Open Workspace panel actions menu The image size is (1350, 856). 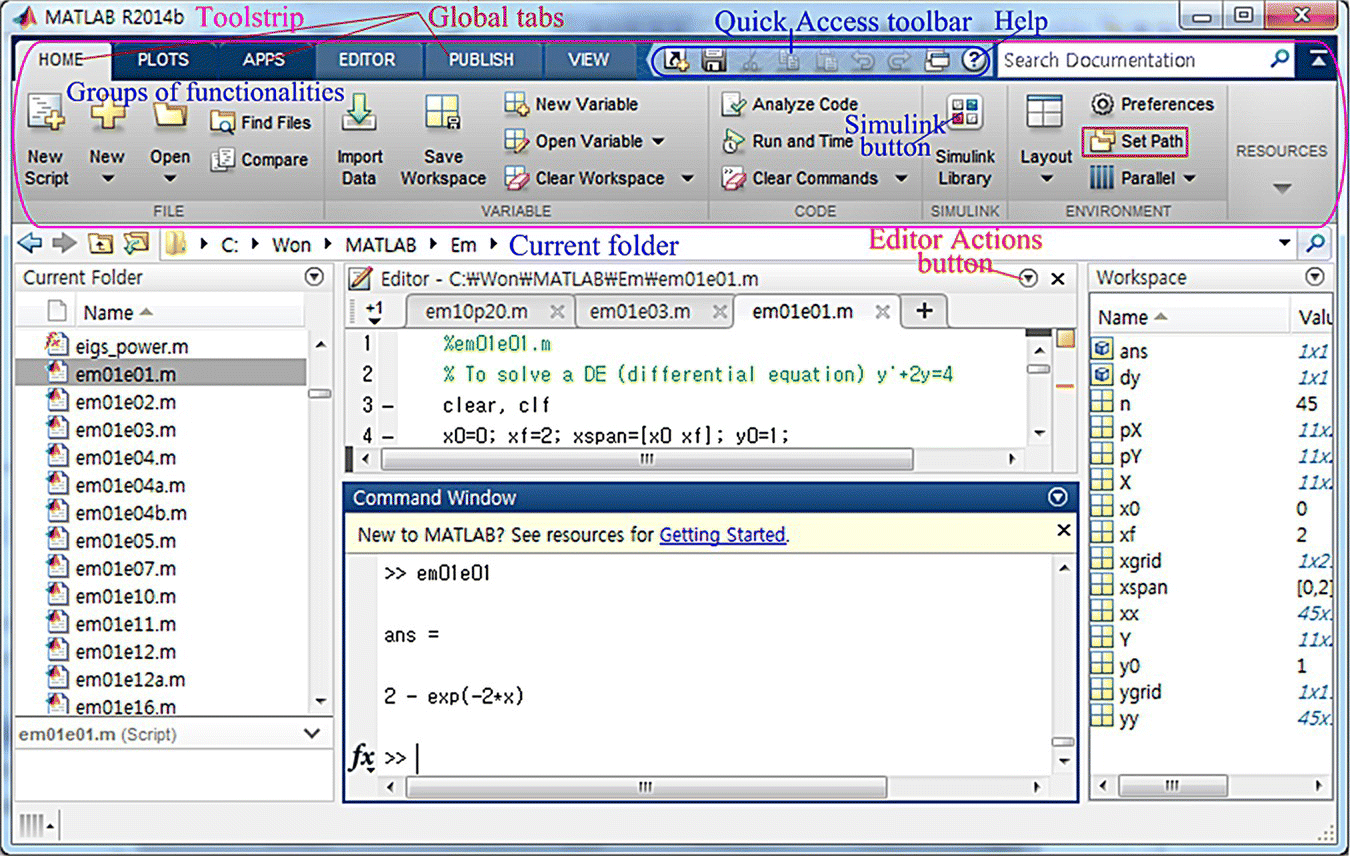pyautogui.click(x=1315, y=277)
